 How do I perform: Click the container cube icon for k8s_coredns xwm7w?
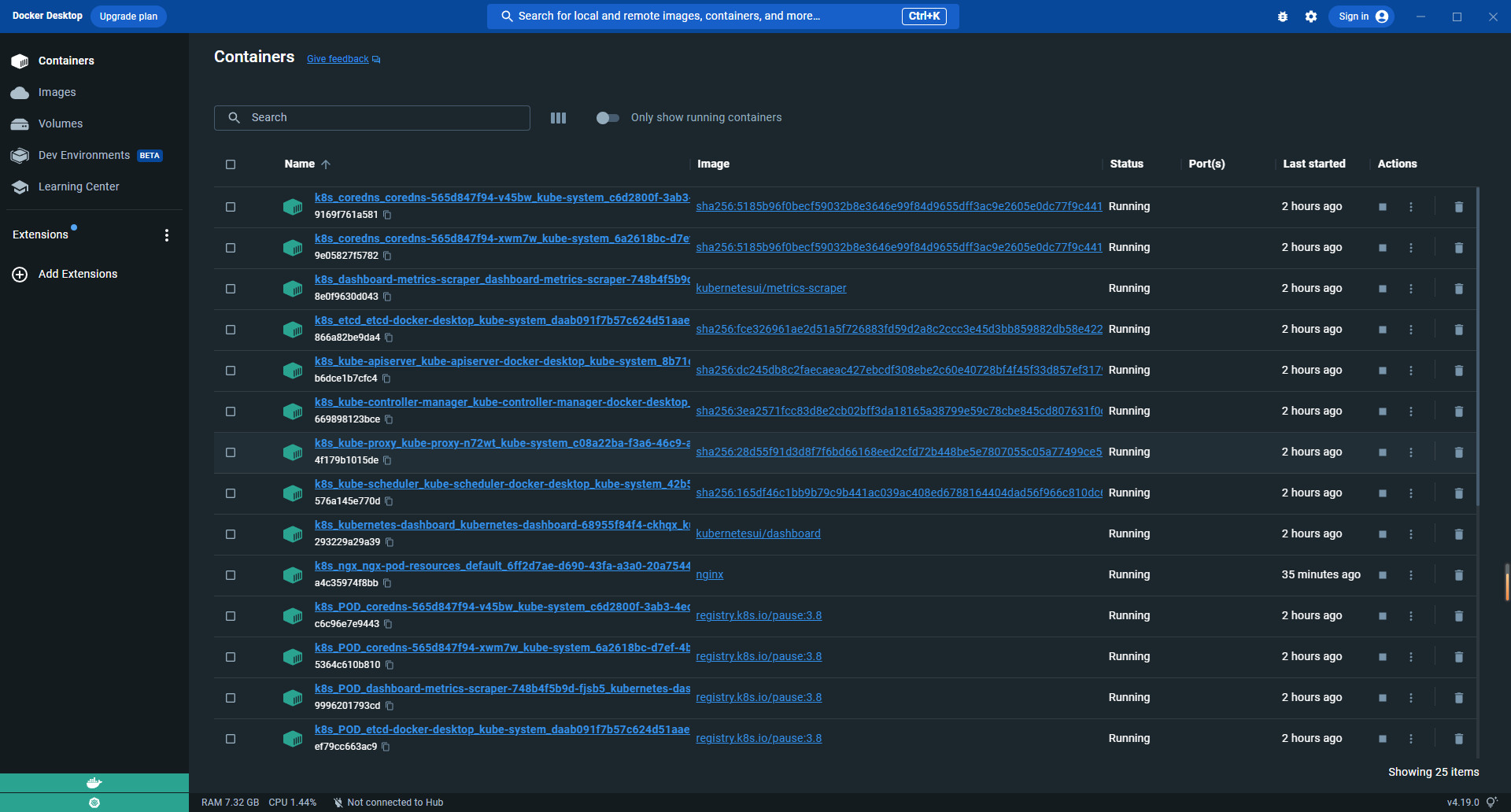click(293, 248)
